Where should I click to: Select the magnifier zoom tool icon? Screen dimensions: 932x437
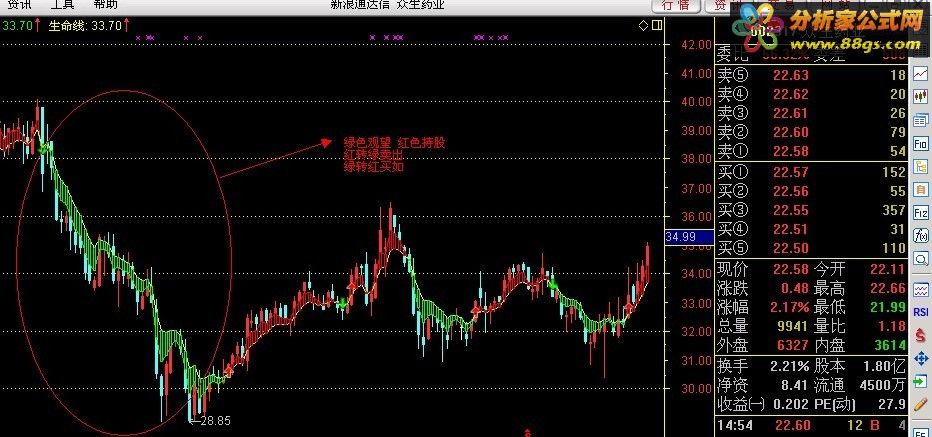[x=921, y=259]
